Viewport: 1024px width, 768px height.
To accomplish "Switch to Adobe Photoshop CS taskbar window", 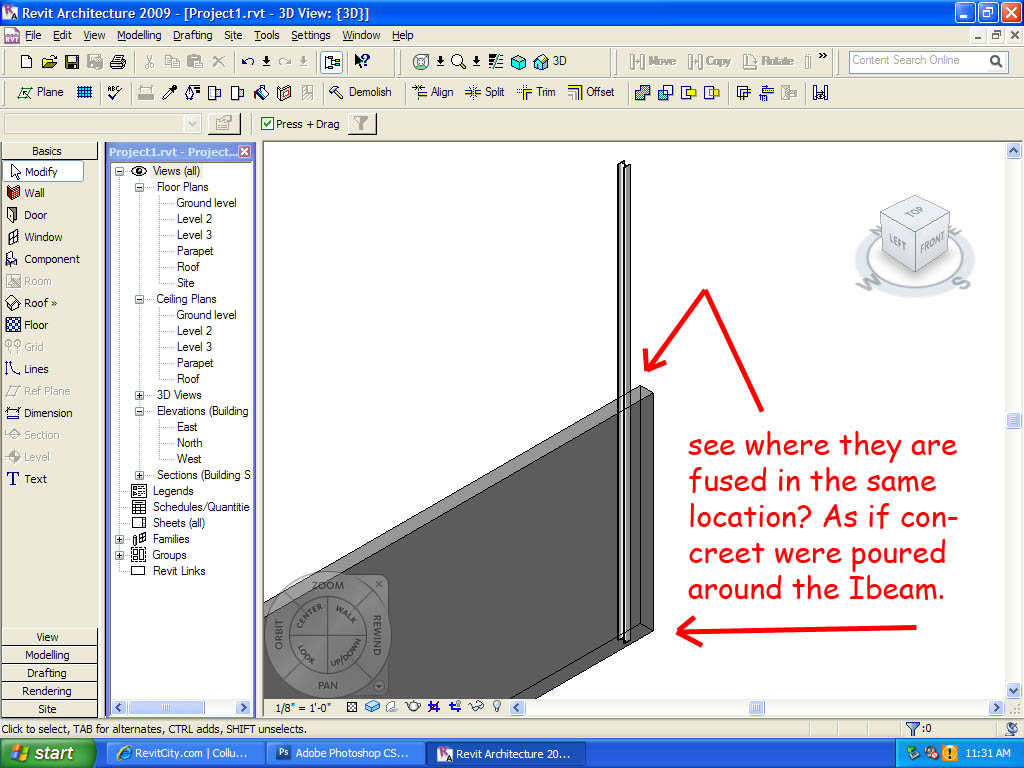I will pos(345,754).
